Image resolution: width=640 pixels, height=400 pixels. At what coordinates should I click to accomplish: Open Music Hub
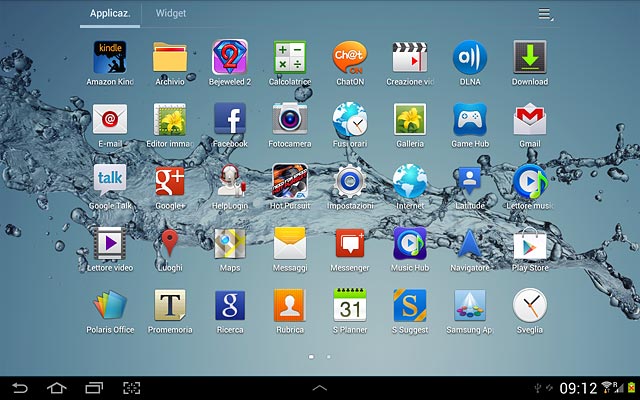(x=410, y=243)
